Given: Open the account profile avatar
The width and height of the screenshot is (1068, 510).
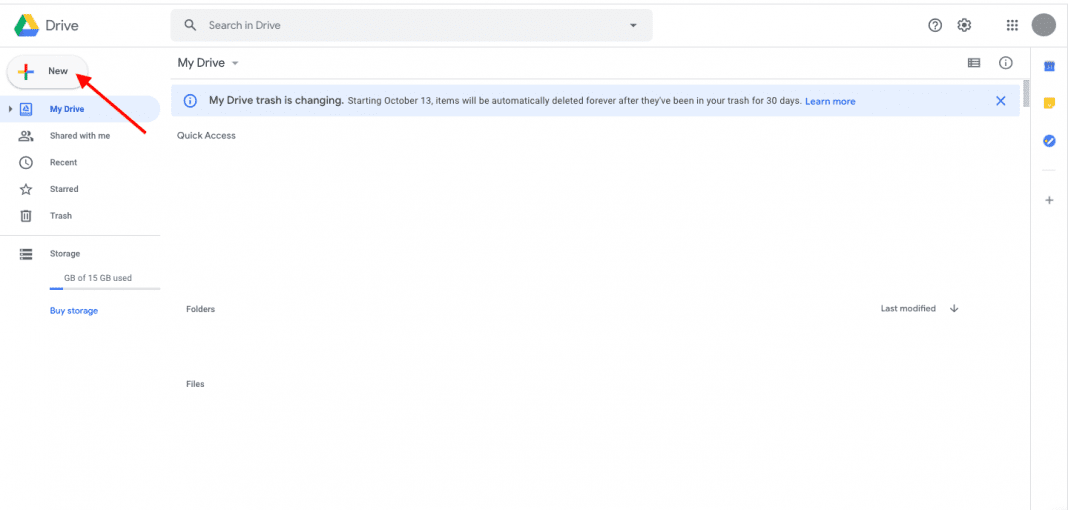Looking at the screenshot, I should pyautogui.click(x=1043, y=25).
